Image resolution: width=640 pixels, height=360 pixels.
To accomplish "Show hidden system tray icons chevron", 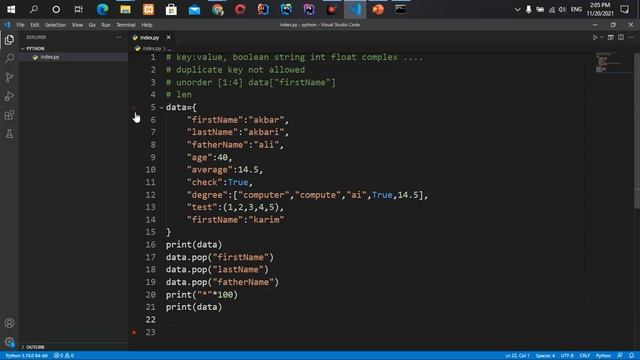I will pyautogui.click(x=517, y=9).
